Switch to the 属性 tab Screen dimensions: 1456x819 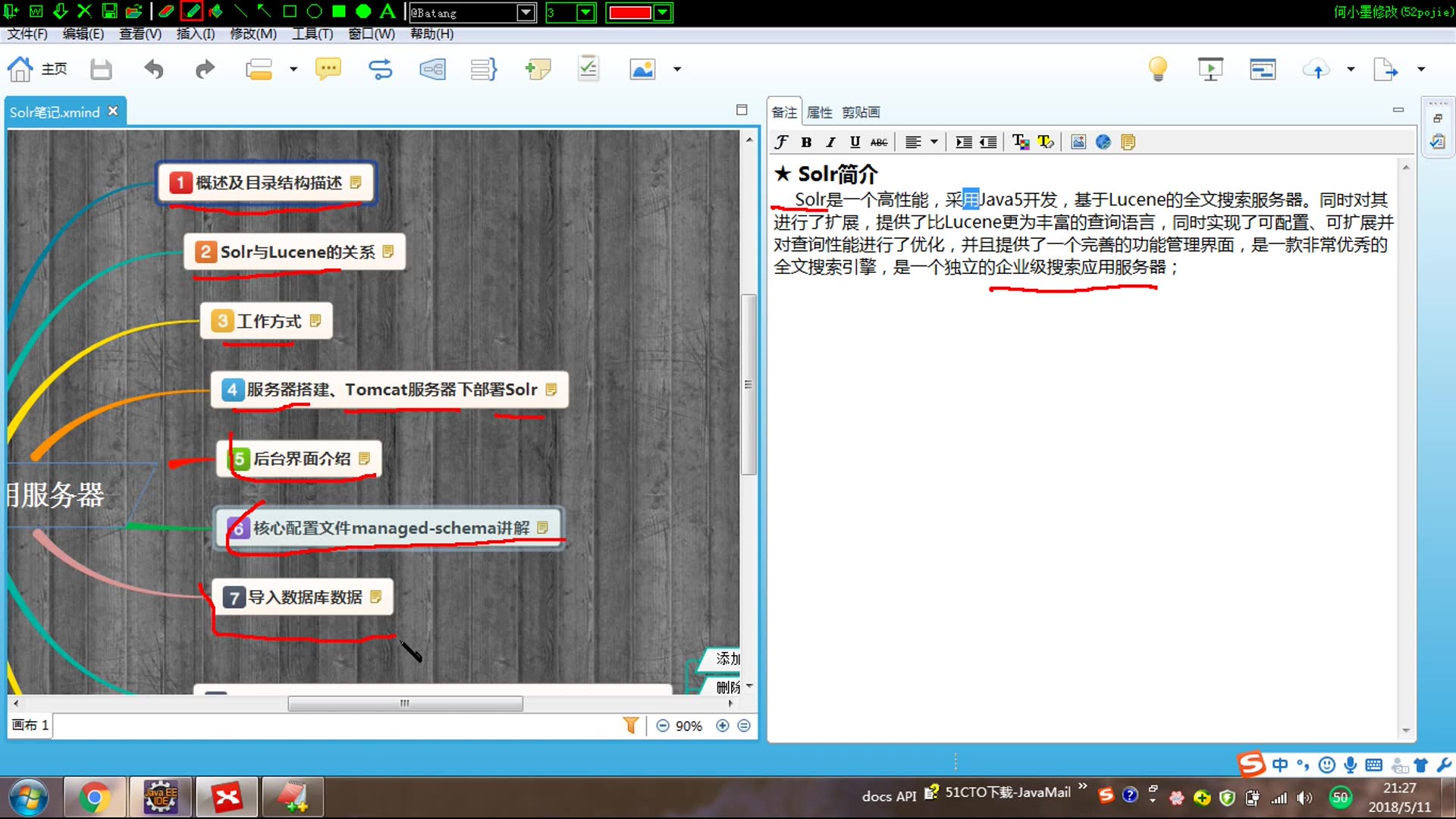tap(819, 112)
